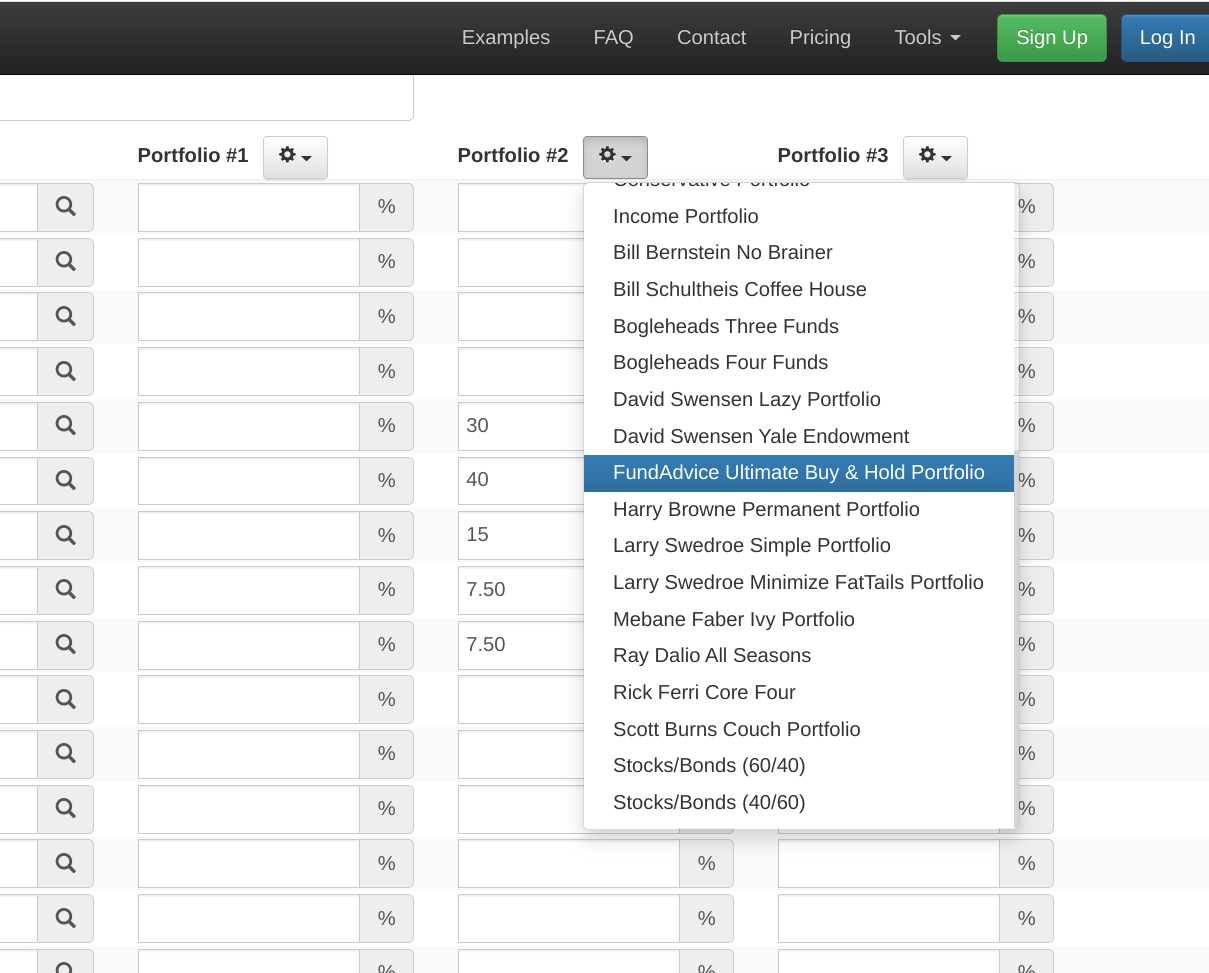Pick Harry Browne Permanent Portfolio
This screenshot has width=1209, height=973.
point(799,510)
